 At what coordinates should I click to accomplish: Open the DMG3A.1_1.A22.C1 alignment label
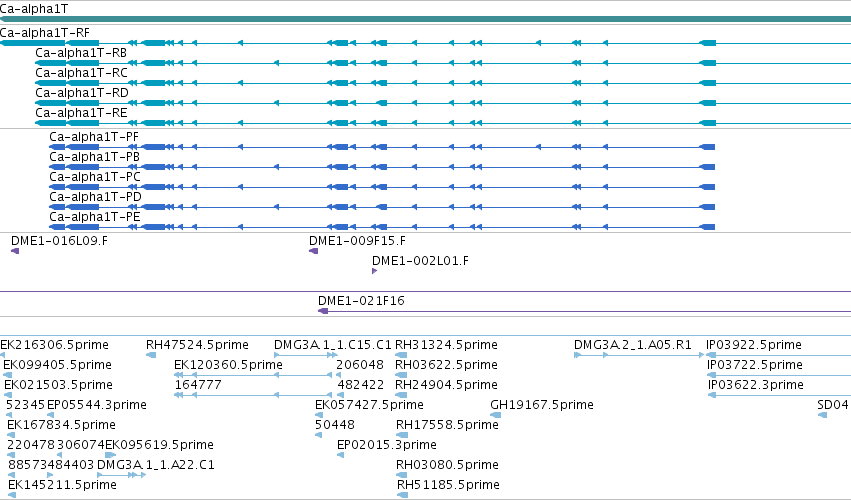coord(156,465)
